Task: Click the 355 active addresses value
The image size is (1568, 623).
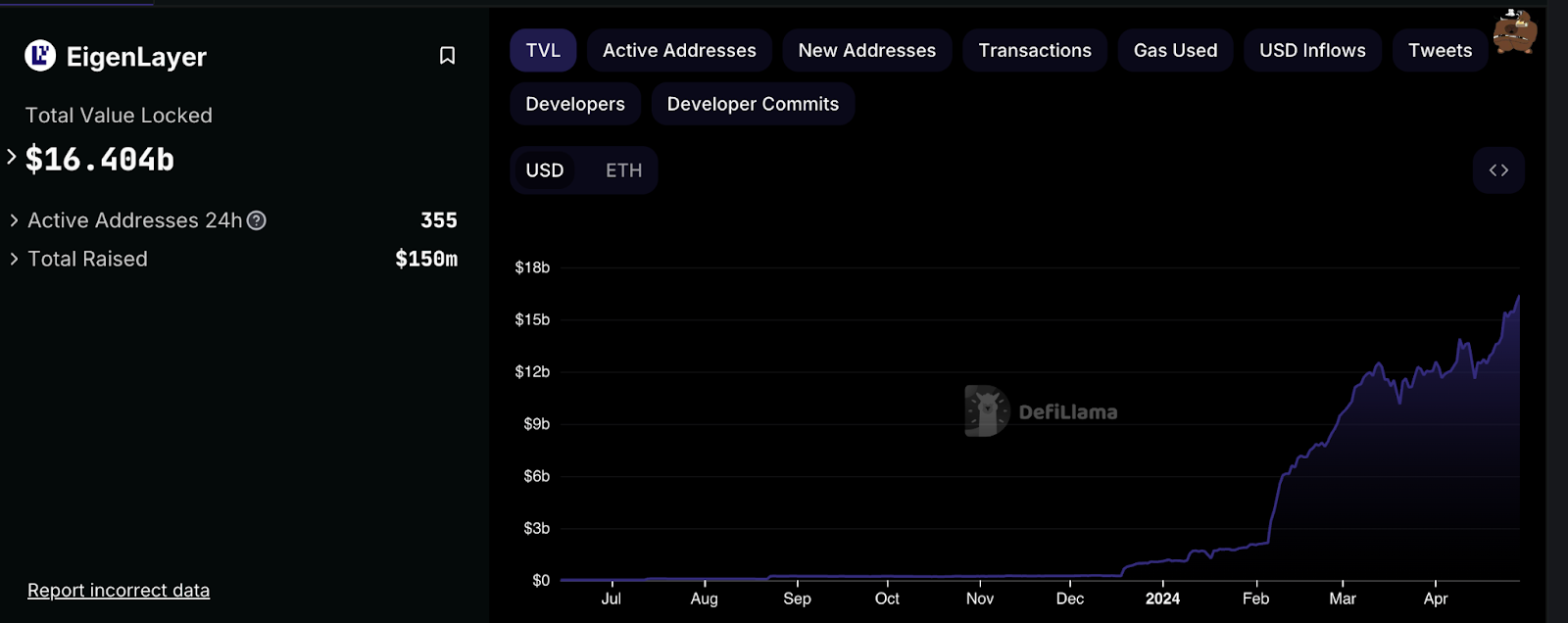Action: (439, 220)
